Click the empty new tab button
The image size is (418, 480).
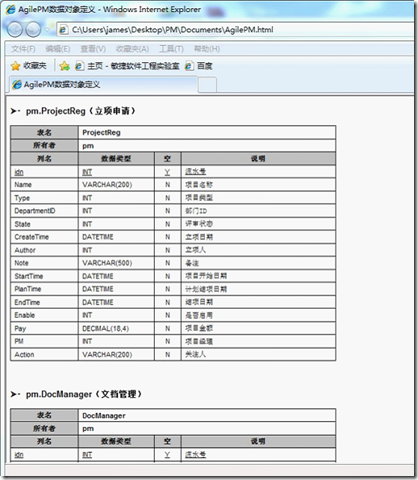207,85
